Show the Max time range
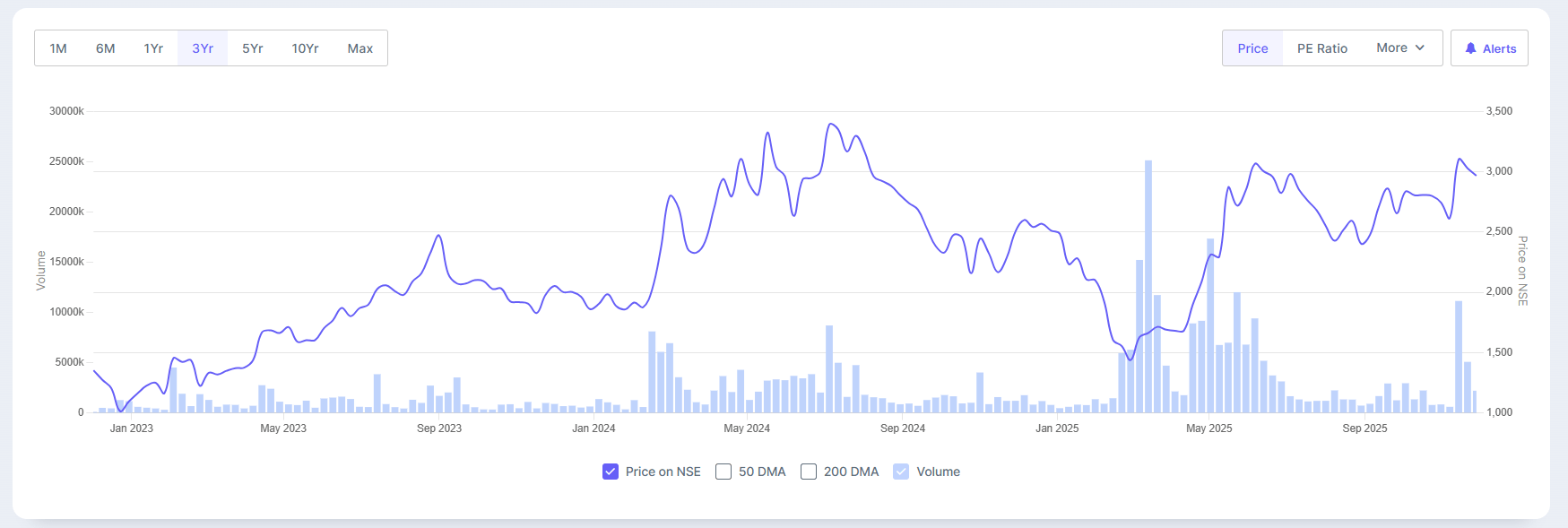This screenshot has height=528, width=1568. (x=360, y=48)
